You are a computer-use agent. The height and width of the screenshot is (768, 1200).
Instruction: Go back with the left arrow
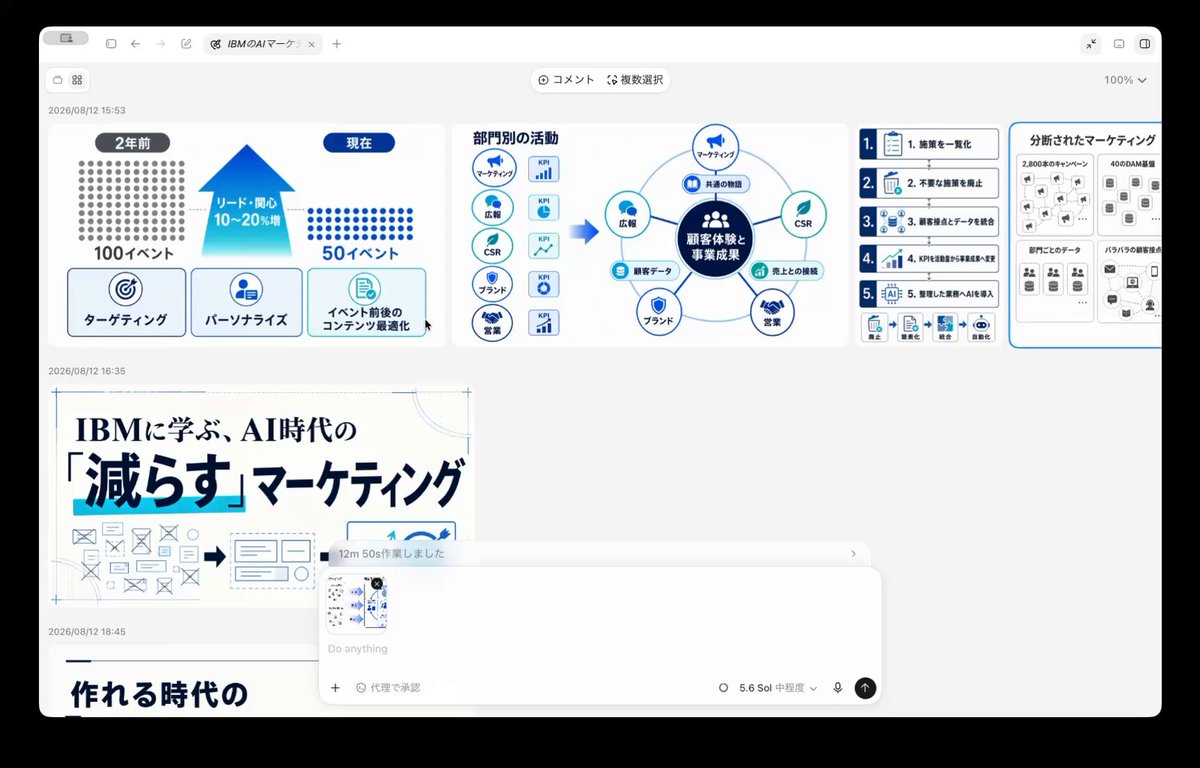pyautogui.click(x=136, y=44)
